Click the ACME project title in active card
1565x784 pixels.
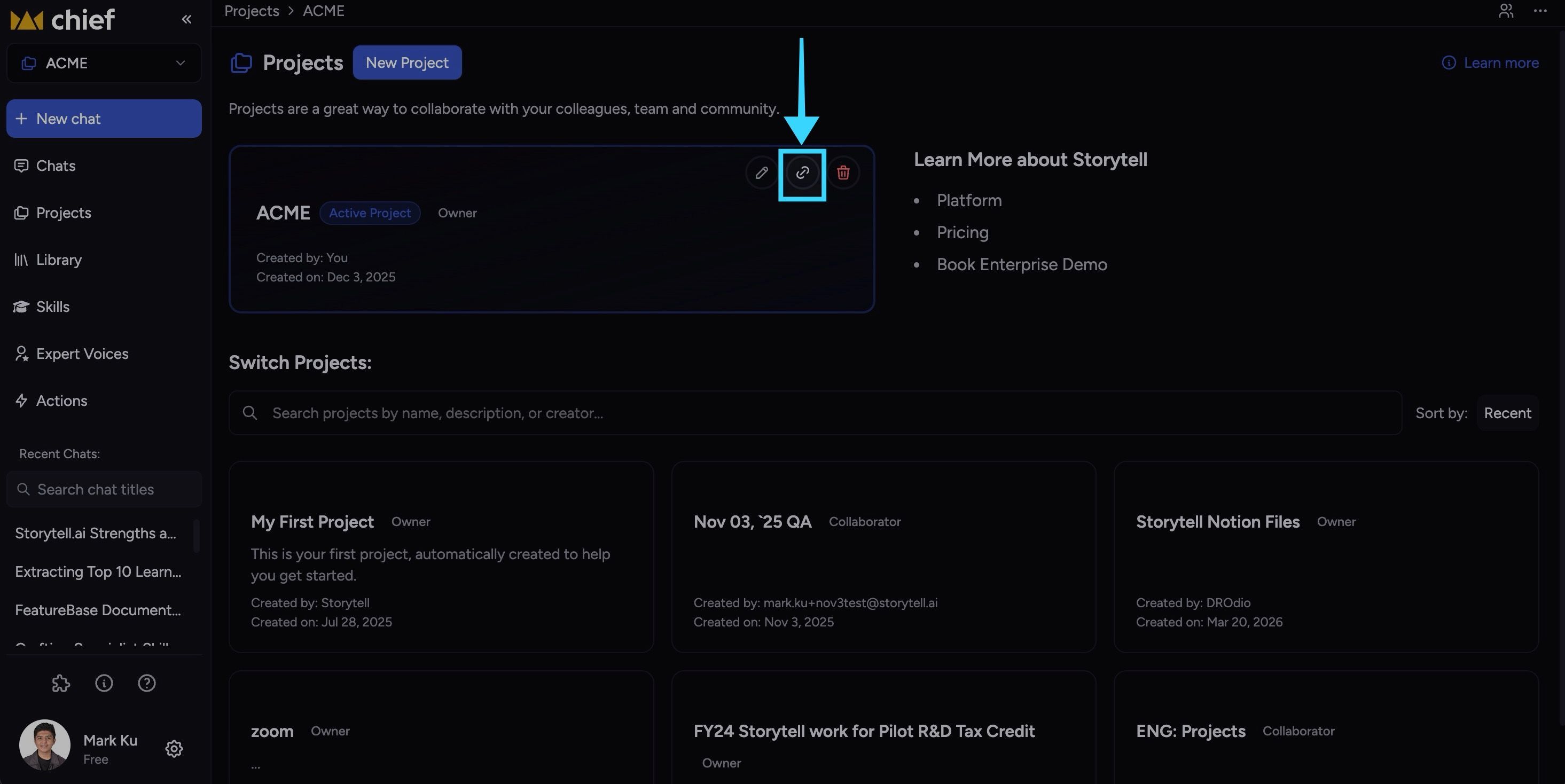pyautogui.click(x=283, y=213)
